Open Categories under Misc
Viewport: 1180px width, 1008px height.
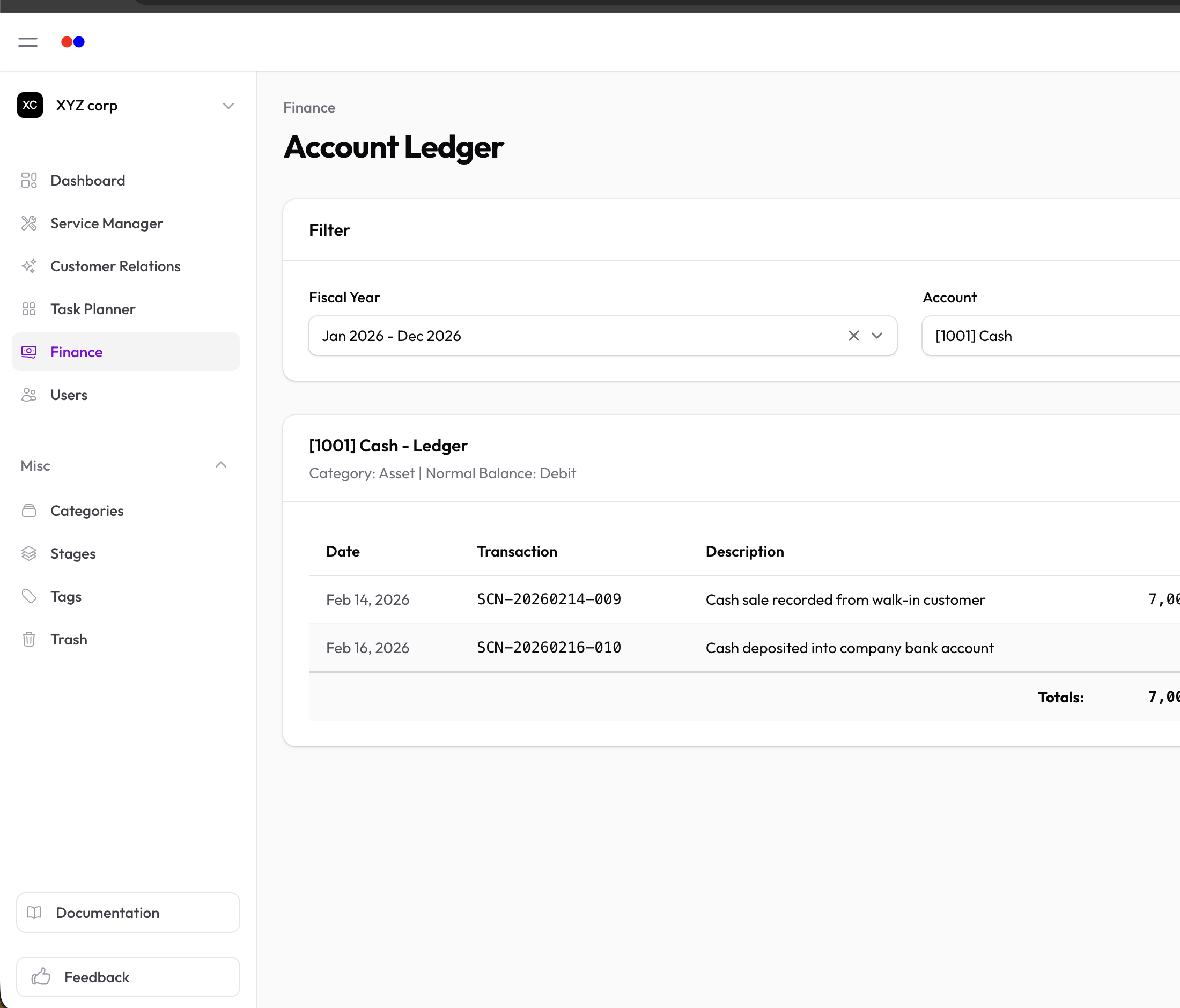(126, 510)
